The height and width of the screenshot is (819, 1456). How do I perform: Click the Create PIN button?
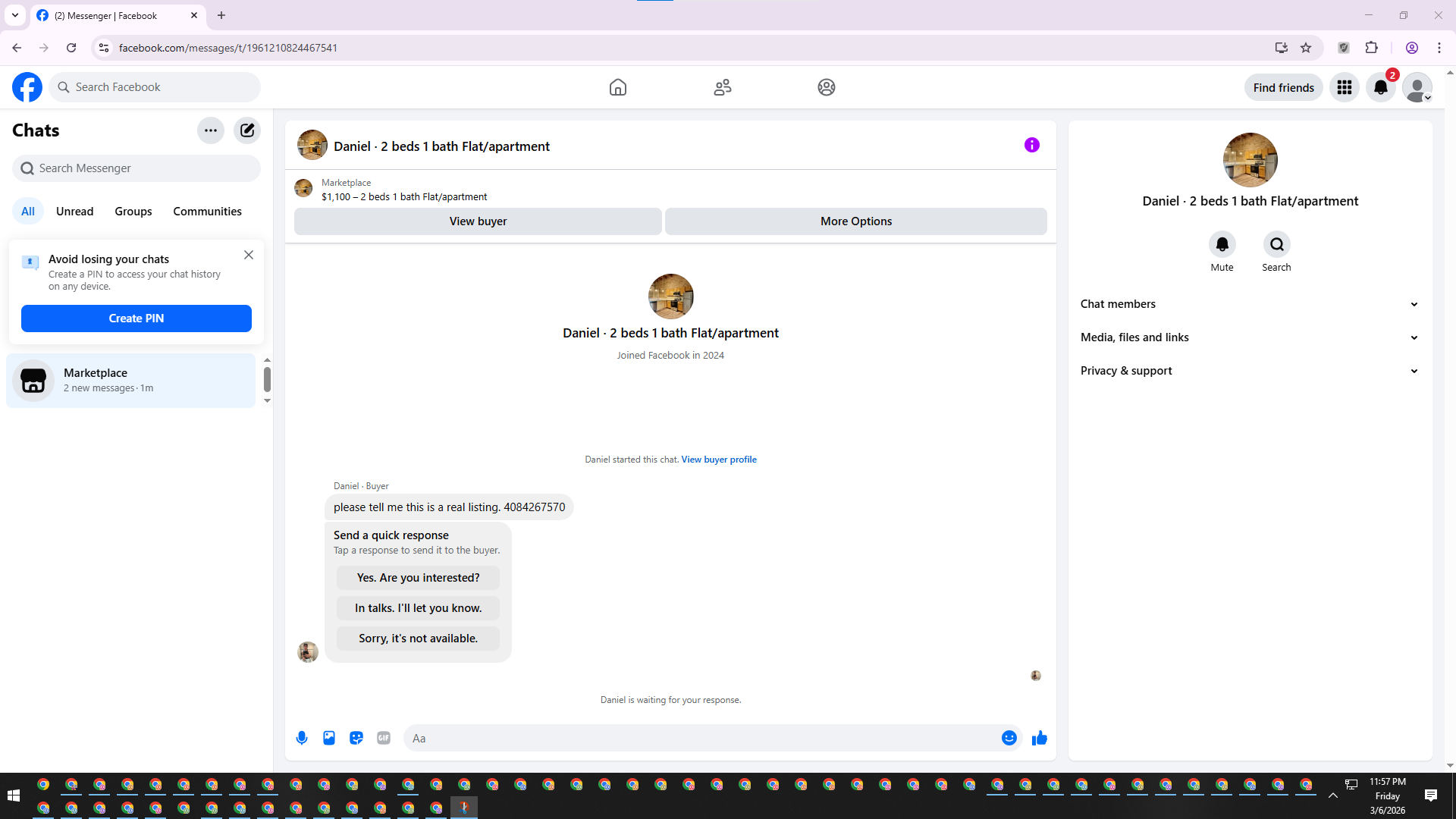[136, 318]
